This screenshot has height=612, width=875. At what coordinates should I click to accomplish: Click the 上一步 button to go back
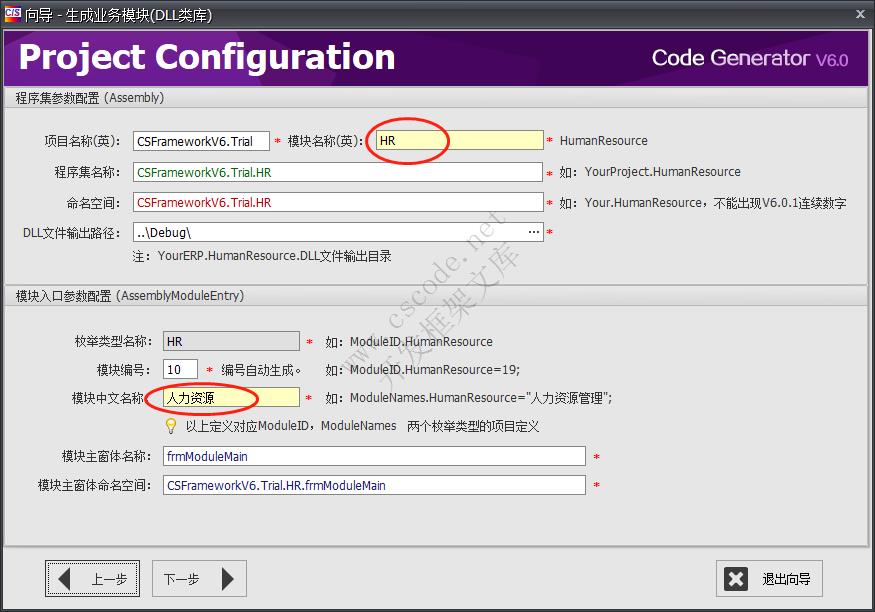[93, 578]
